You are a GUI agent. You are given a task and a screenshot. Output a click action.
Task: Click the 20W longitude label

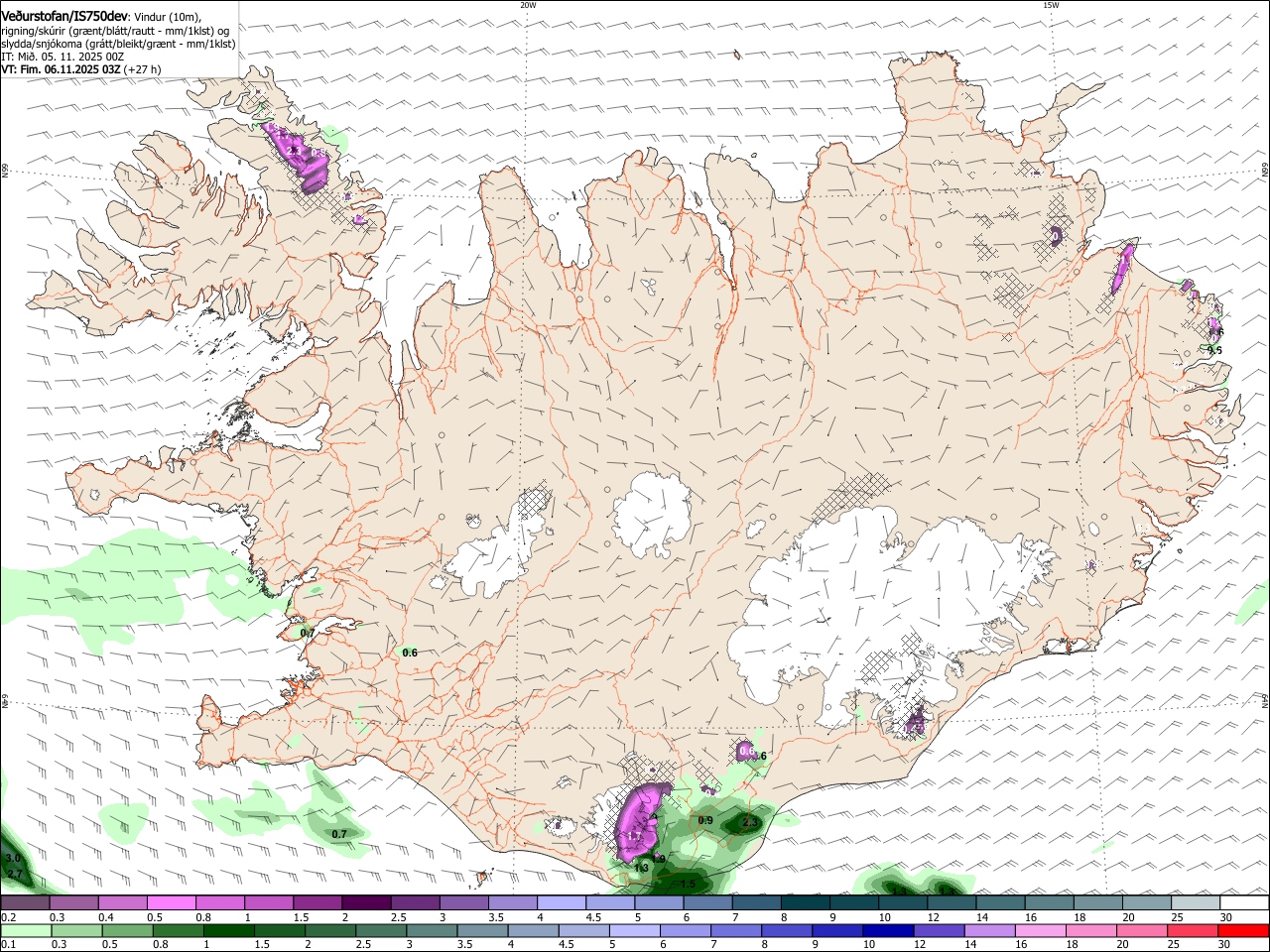point(528,5)
